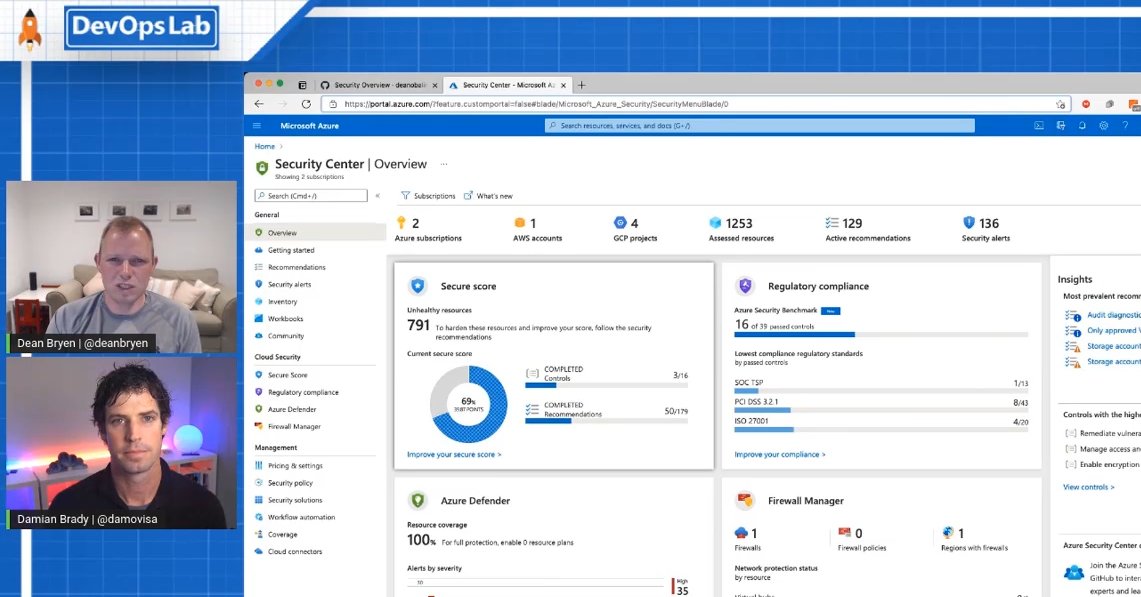This screenshot has height=597, width=1141.
Task: Open Workflow automation in the sidebar
Action: [x=301, y=517]
